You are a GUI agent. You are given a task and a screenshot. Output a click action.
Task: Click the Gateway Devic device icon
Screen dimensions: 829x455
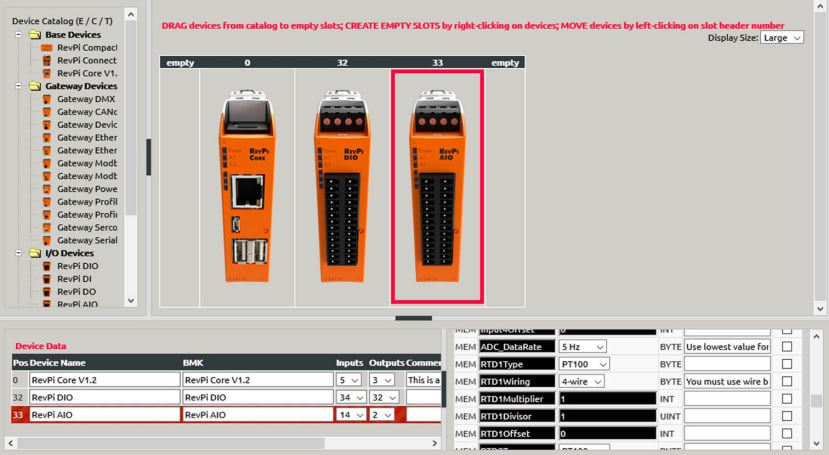click(47, 125)
